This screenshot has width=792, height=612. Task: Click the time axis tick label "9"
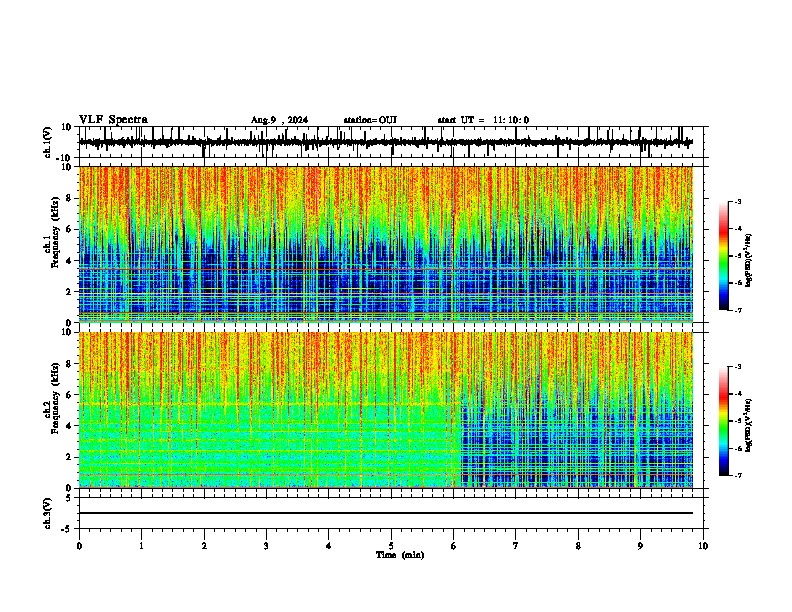pos(640,546)
